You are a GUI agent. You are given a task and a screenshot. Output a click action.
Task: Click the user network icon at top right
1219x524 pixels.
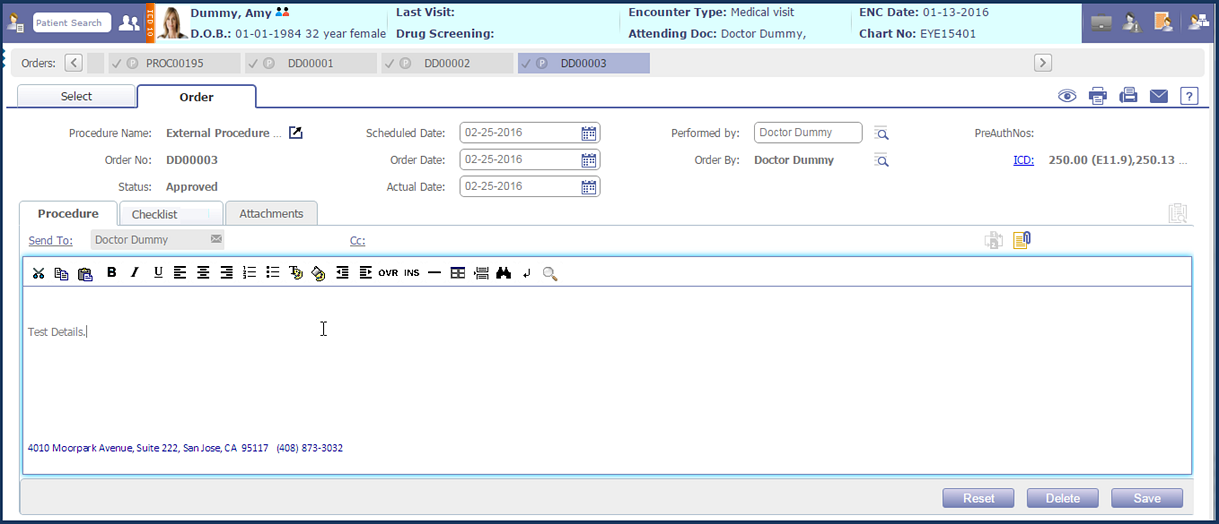pyautogui.click(x=1197, y=22)
